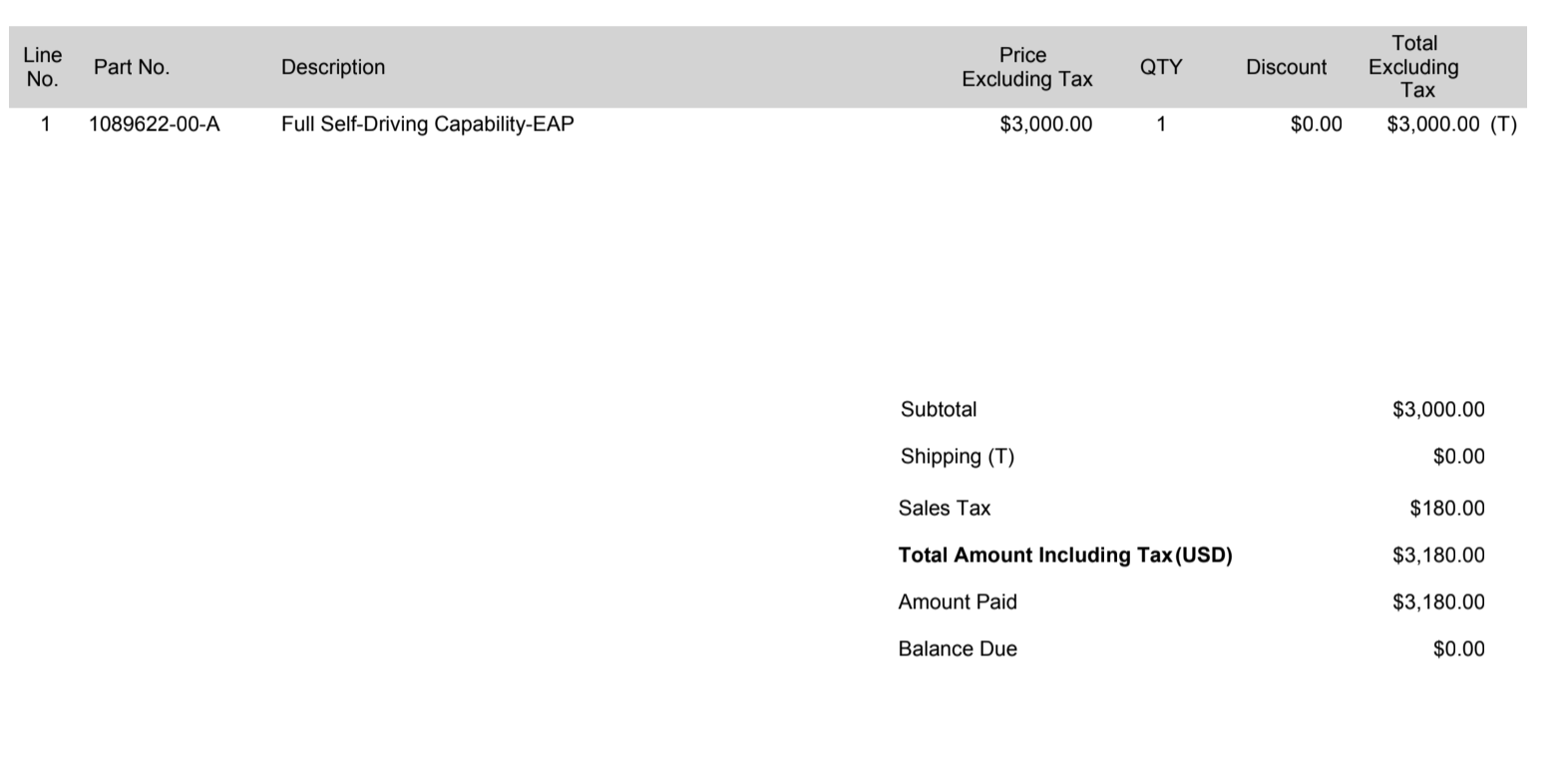Click the $180.00 sales tax amount

click(1446, 509)
